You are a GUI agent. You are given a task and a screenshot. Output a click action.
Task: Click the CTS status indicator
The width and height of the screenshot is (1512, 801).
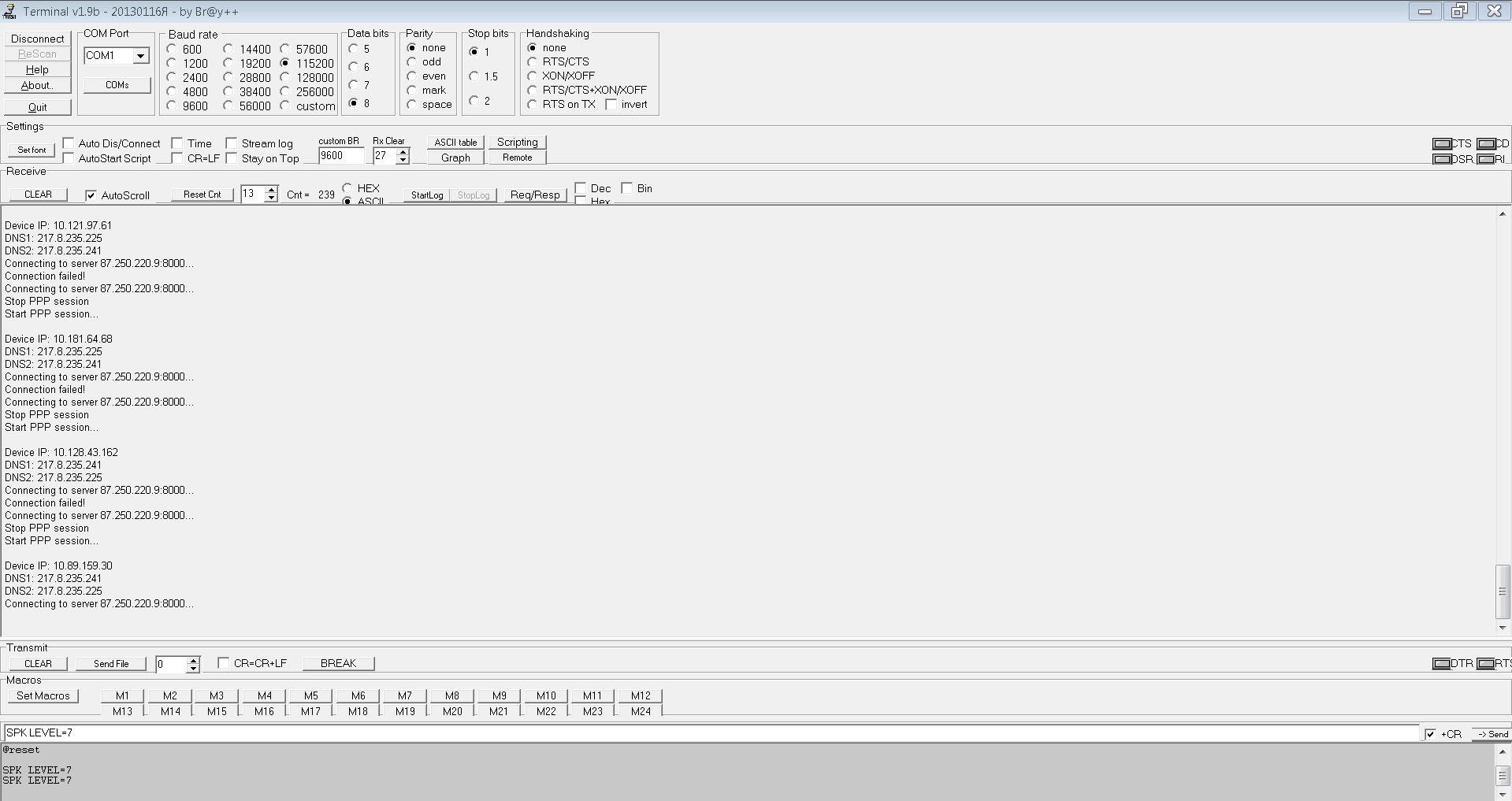click(1442, 144)
